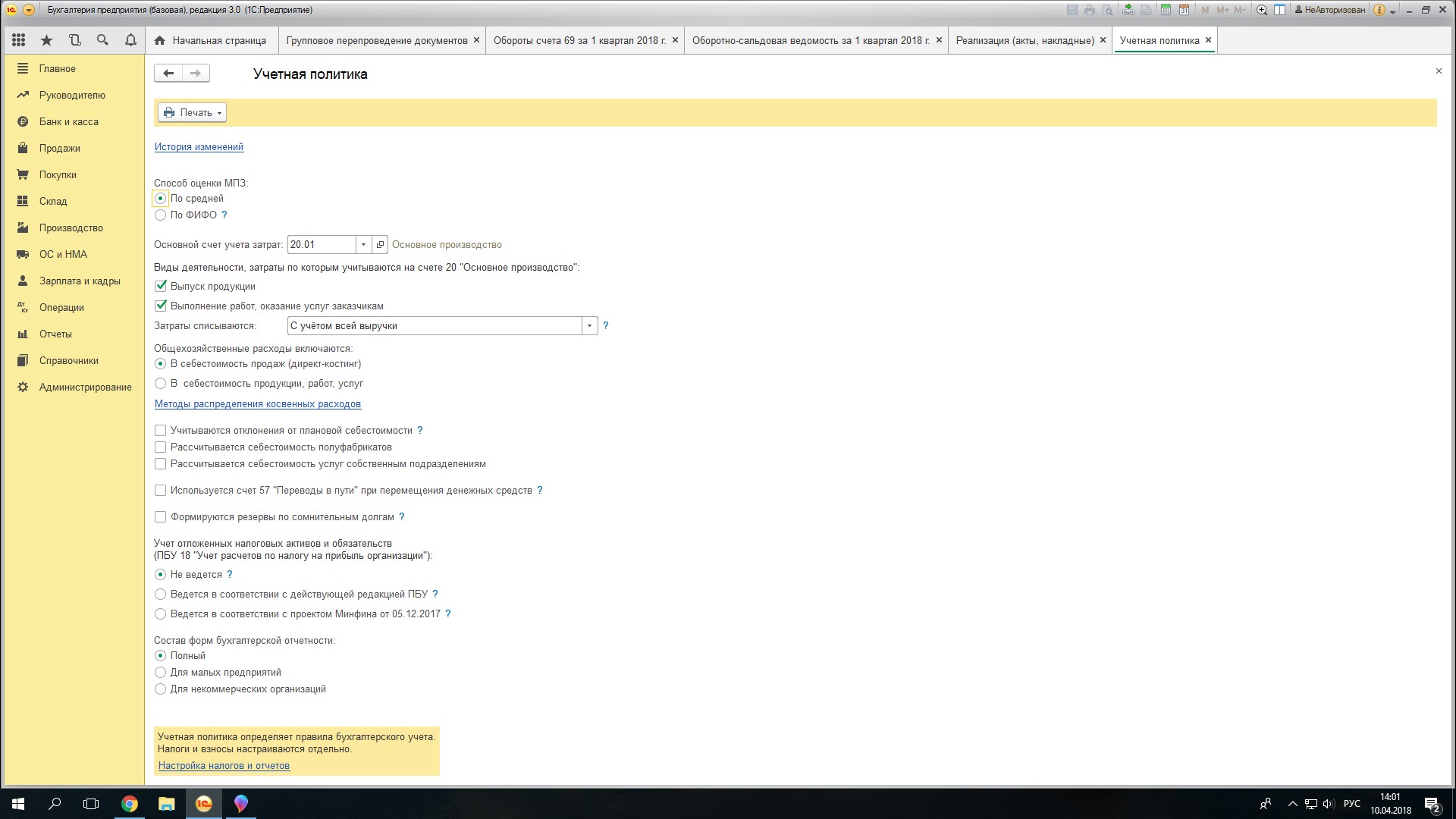
Task: Switch to Реализация (акты, накладные) tab
Action: [1025, 40]
